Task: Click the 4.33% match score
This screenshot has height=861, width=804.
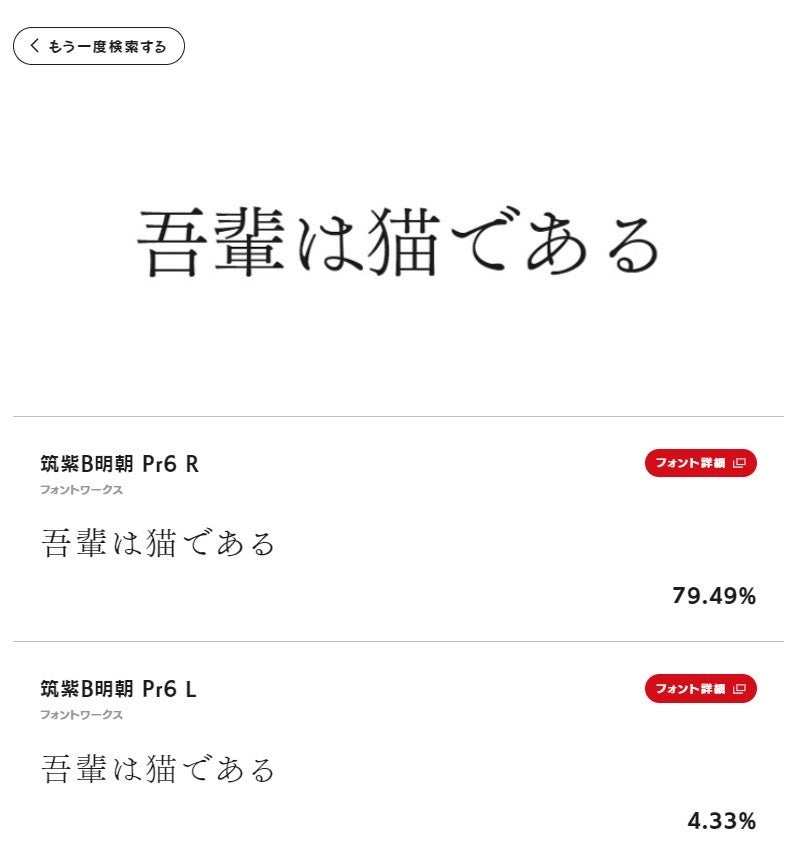Action: 721,822
